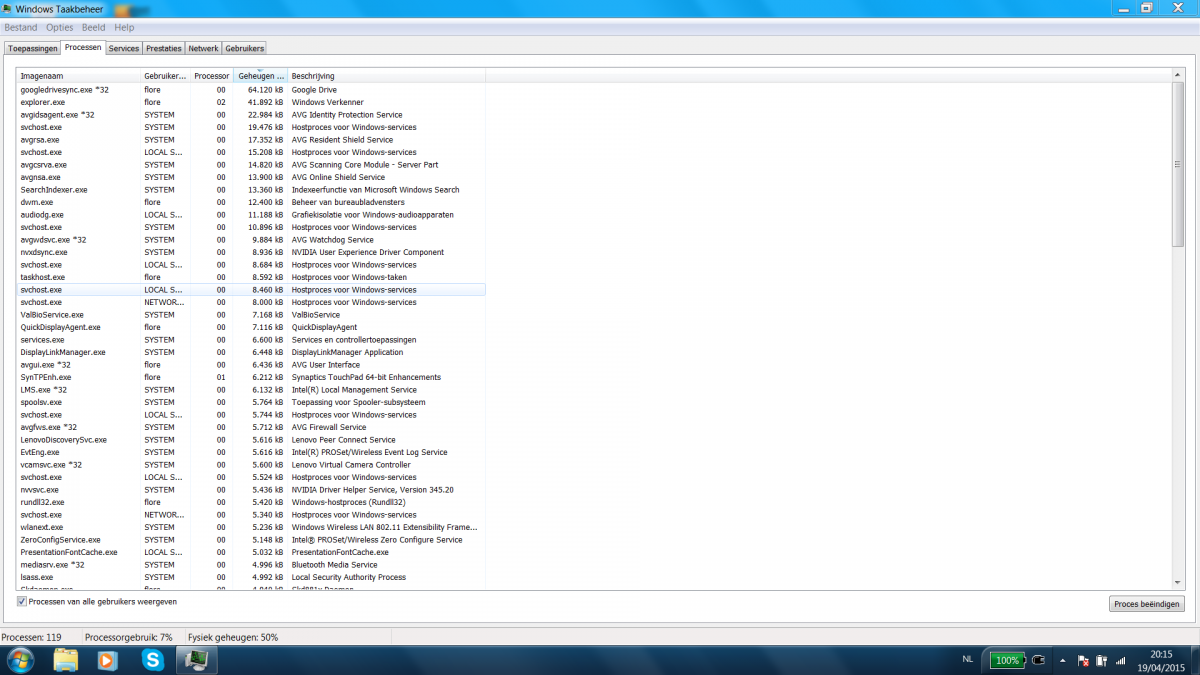The width and height of the screenshot is (1200, 675).
Task: View the Gebruikers tab
Action: pos(244,48)
